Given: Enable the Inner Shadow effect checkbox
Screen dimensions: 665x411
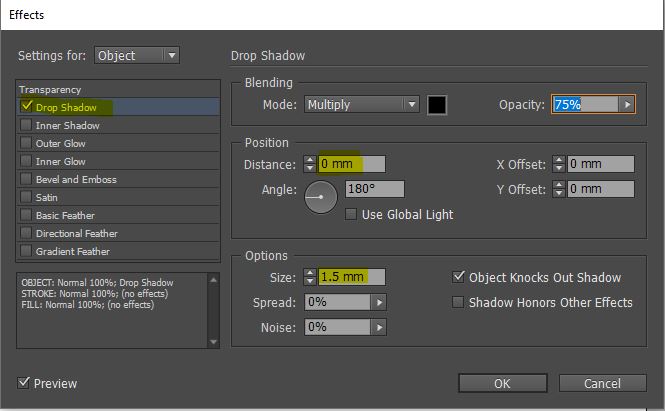Looking at the screenshot, I should [26, 125].
